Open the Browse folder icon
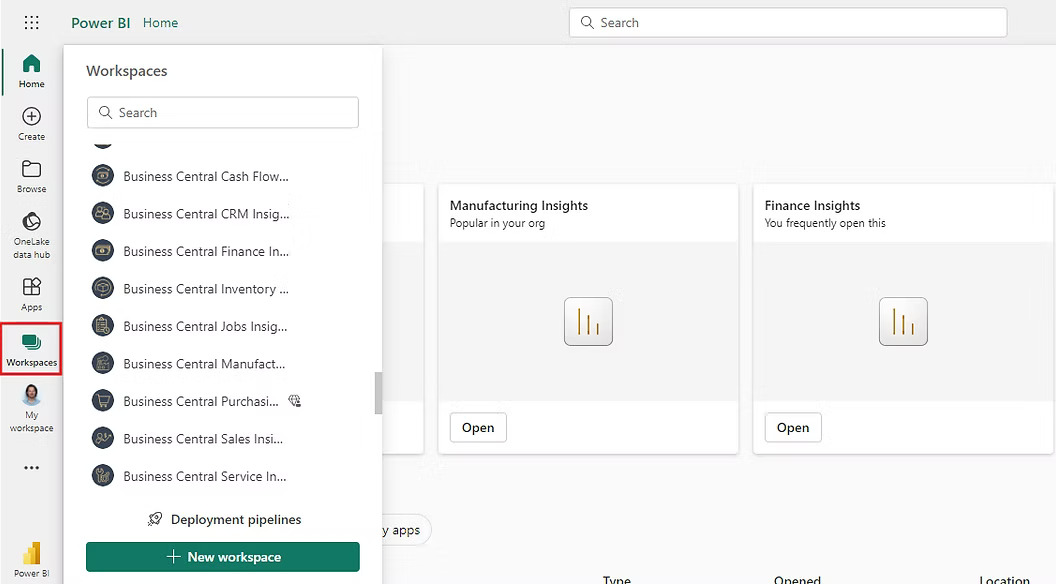Image resolution: width=1056 pixels, height=584 pixels. (31, 175)
